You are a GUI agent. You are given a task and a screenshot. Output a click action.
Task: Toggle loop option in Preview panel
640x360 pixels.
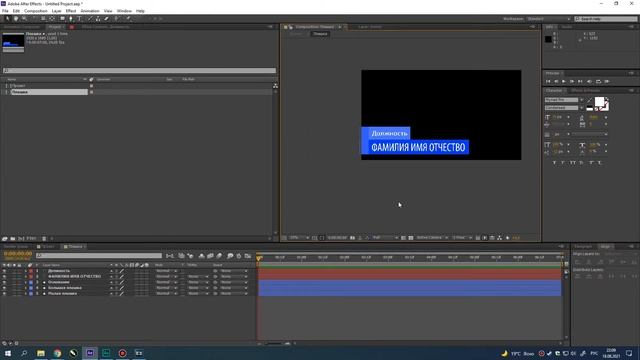pos(598,81)
